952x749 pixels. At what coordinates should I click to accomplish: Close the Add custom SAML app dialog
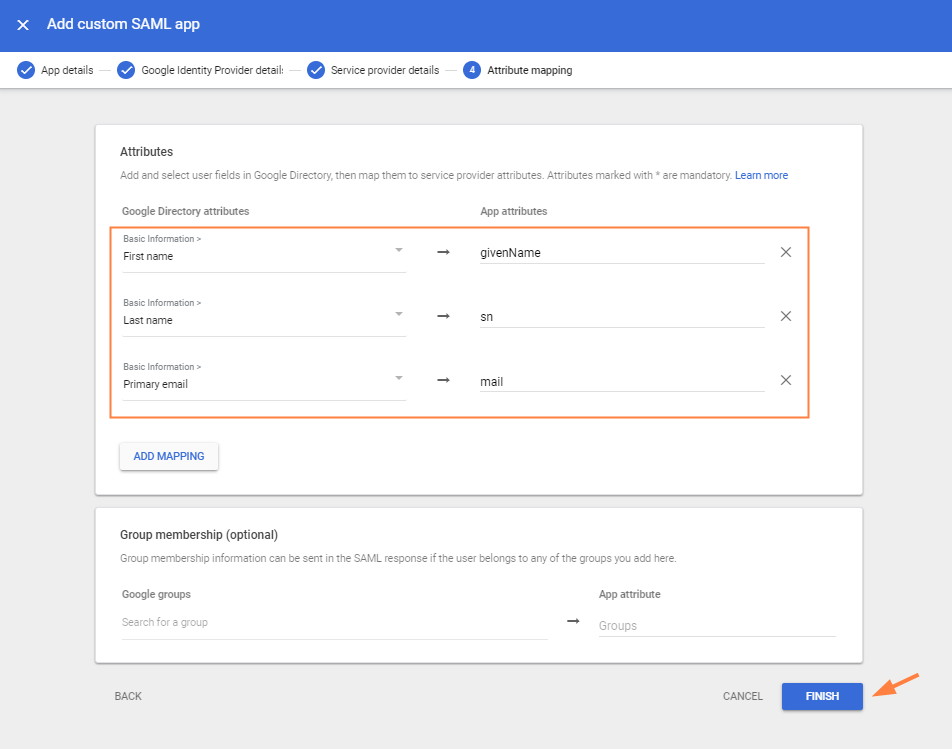click(x=23, y=25)
